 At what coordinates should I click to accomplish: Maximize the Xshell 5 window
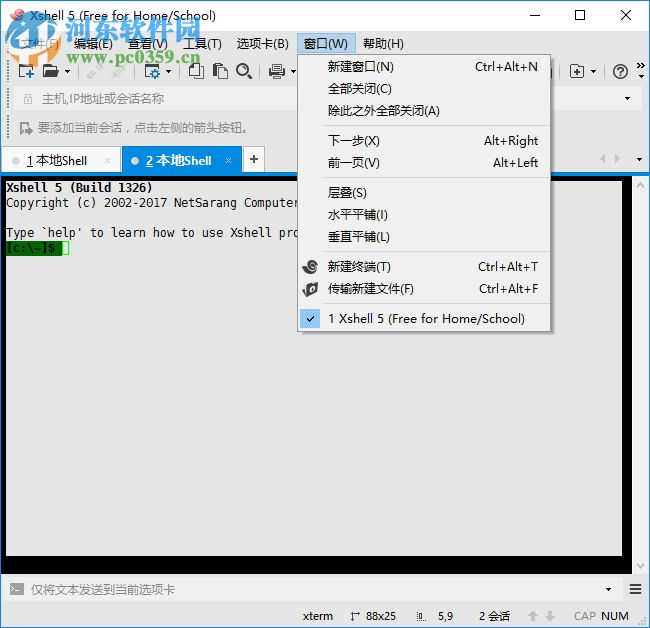(580, 15)
